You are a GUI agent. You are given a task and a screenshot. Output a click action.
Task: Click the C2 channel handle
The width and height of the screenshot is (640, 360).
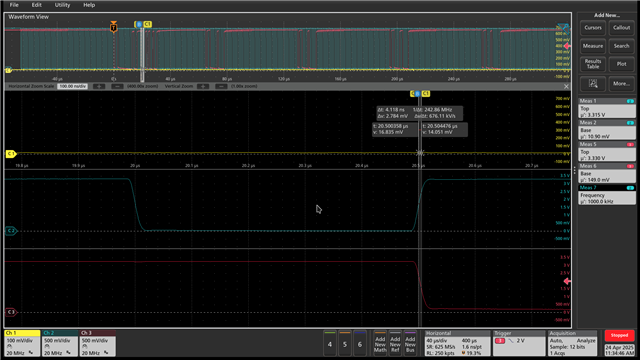(x=11, y=231)
